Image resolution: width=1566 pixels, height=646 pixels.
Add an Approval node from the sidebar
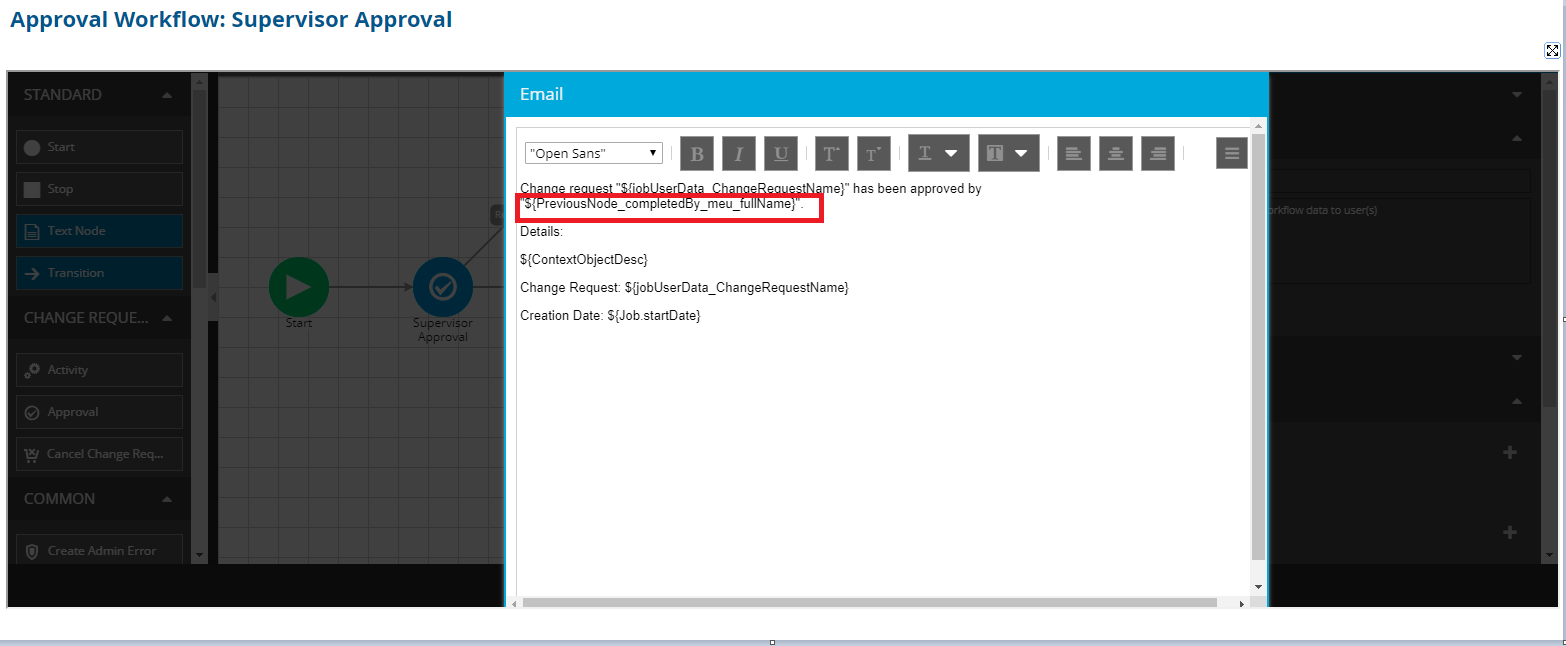[x=98, y=411]
